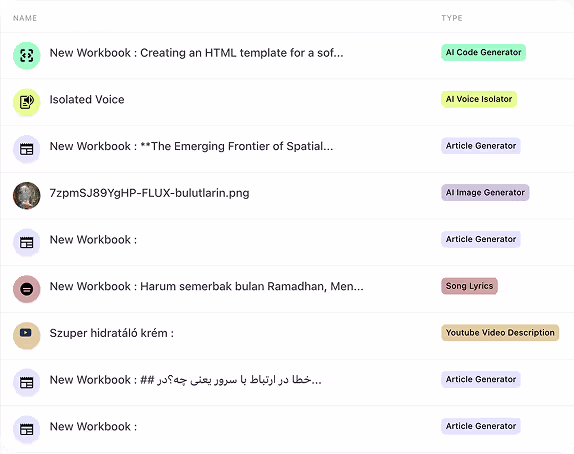The width and height of the screenshot is (574, 454).
Task: Click the red song lyrics icon on the Harum semerbak row
Action: click(27, 289)
